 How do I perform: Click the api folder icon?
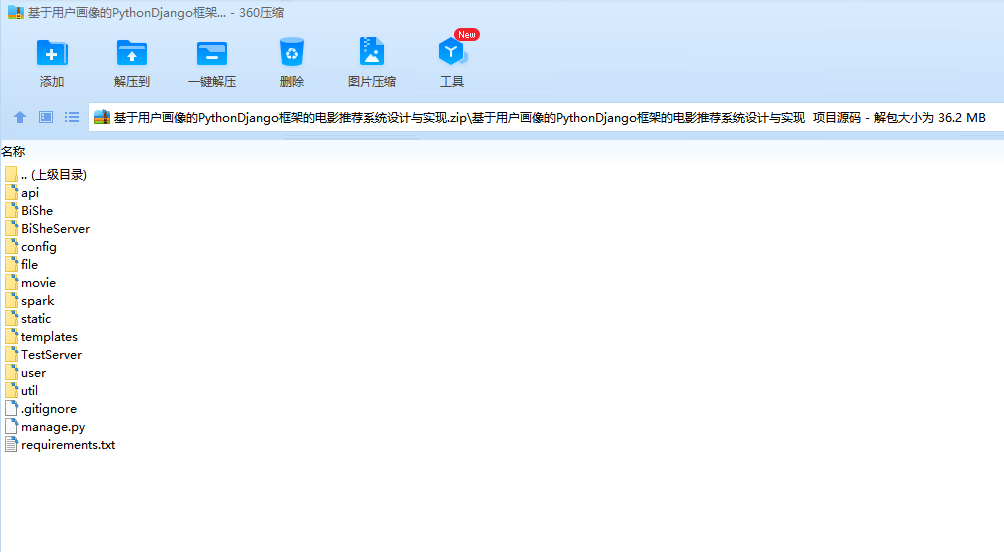coord(11,192)
